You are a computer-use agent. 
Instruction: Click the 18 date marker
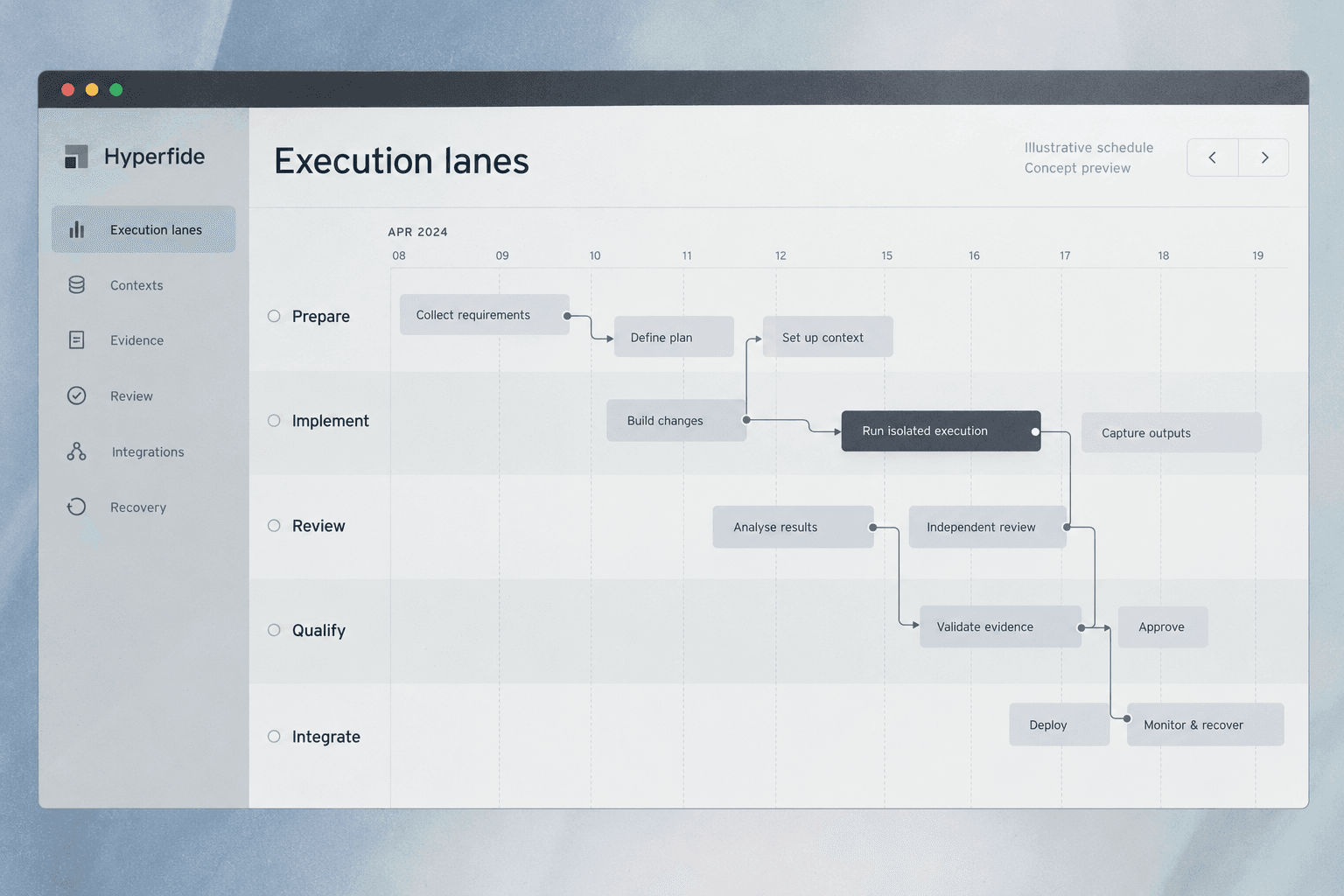1164,255
